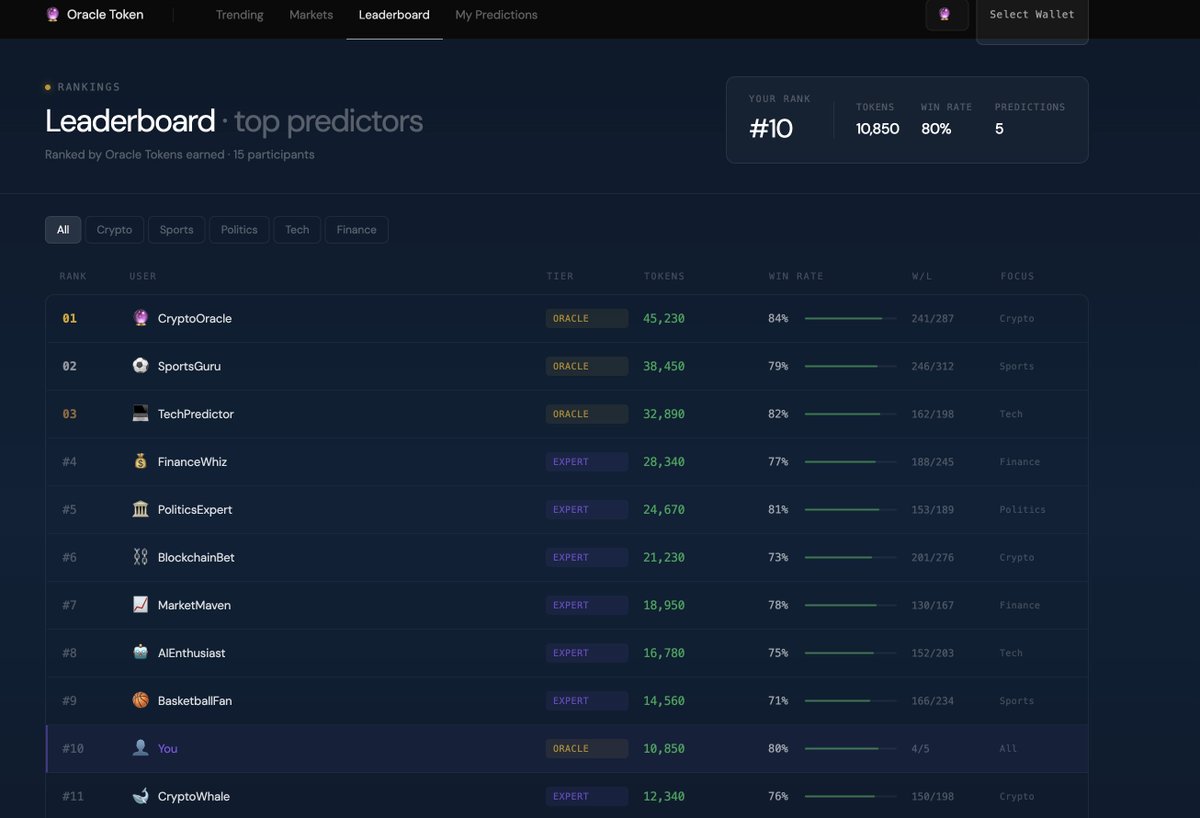Click the You row ORACLE tier badge

pos(587,748)
